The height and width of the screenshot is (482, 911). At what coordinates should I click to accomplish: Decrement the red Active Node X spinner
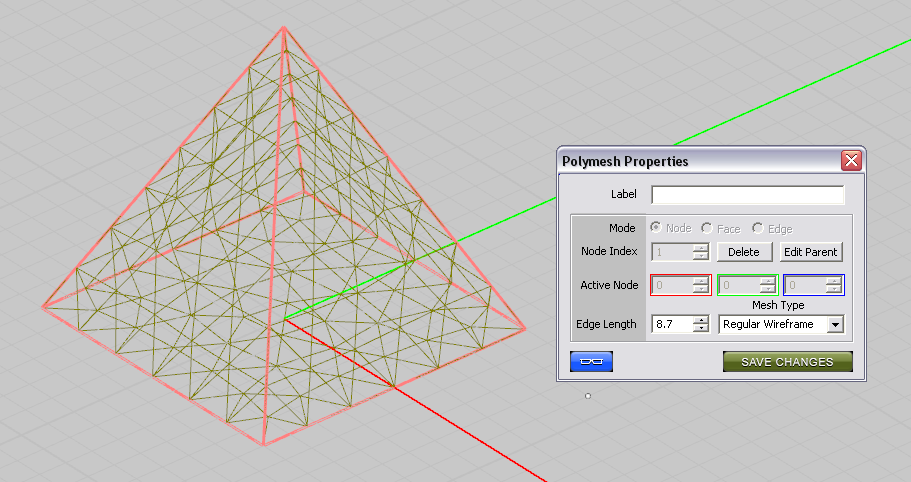(x=701, y=289)
